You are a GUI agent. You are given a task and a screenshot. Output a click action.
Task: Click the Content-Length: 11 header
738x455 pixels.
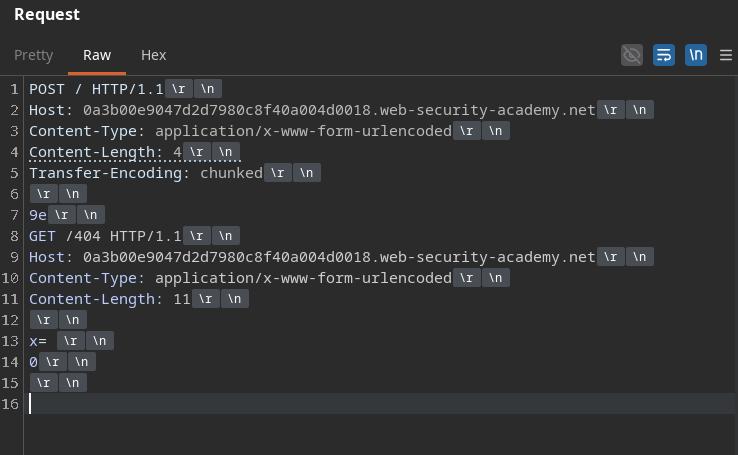coord(110,299)
